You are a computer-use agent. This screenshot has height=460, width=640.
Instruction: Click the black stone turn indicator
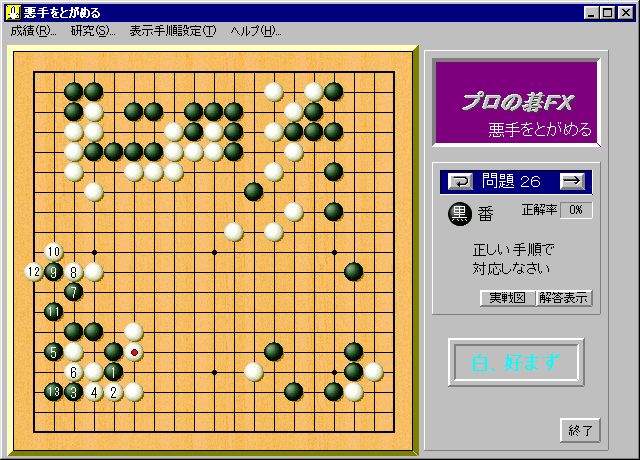458,212
